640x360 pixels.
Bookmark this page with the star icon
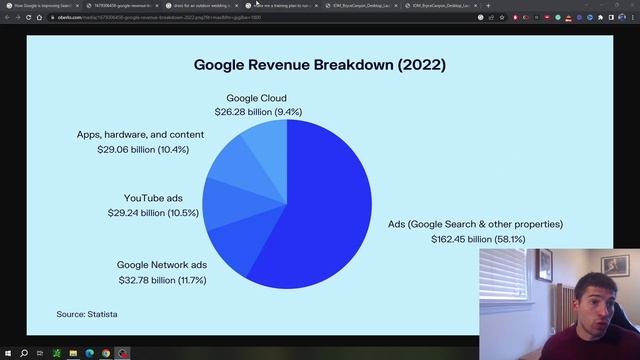pos(502,18)
